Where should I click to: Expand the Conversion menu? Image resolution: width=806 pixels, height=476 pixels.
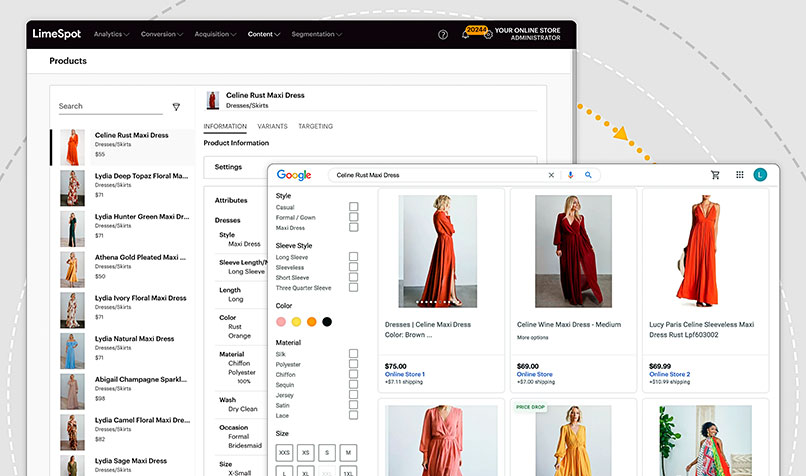click(161, 34)
